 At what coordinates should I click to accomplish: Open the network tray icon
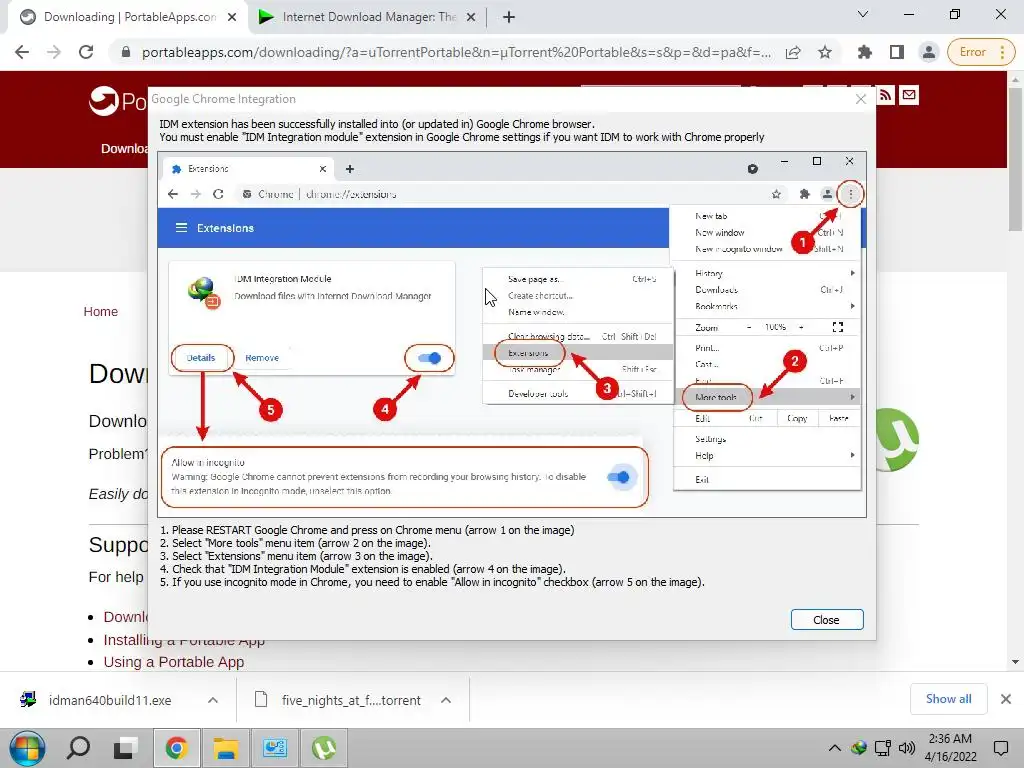(x=883, y=748)
